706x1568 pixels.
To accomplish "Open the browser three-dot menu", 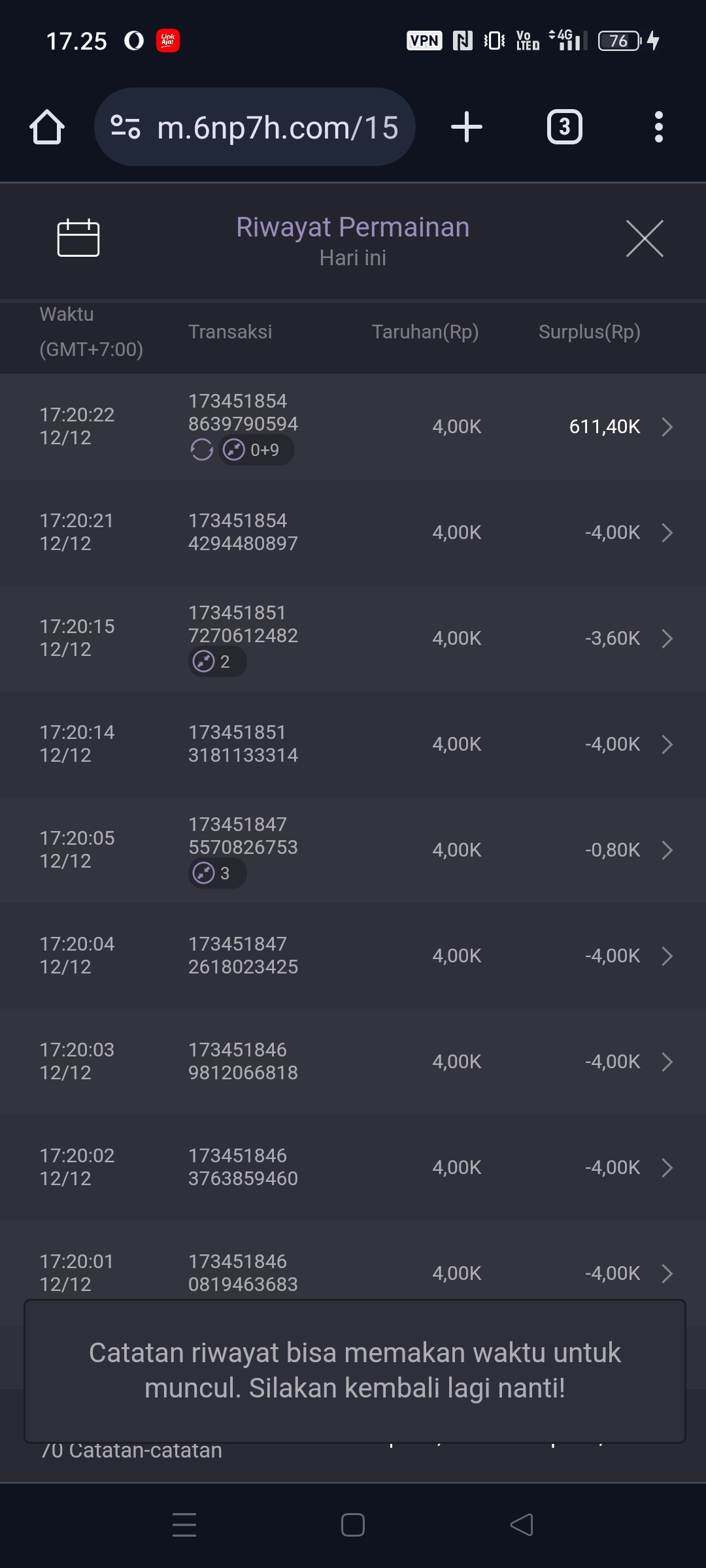I will 658,127.
